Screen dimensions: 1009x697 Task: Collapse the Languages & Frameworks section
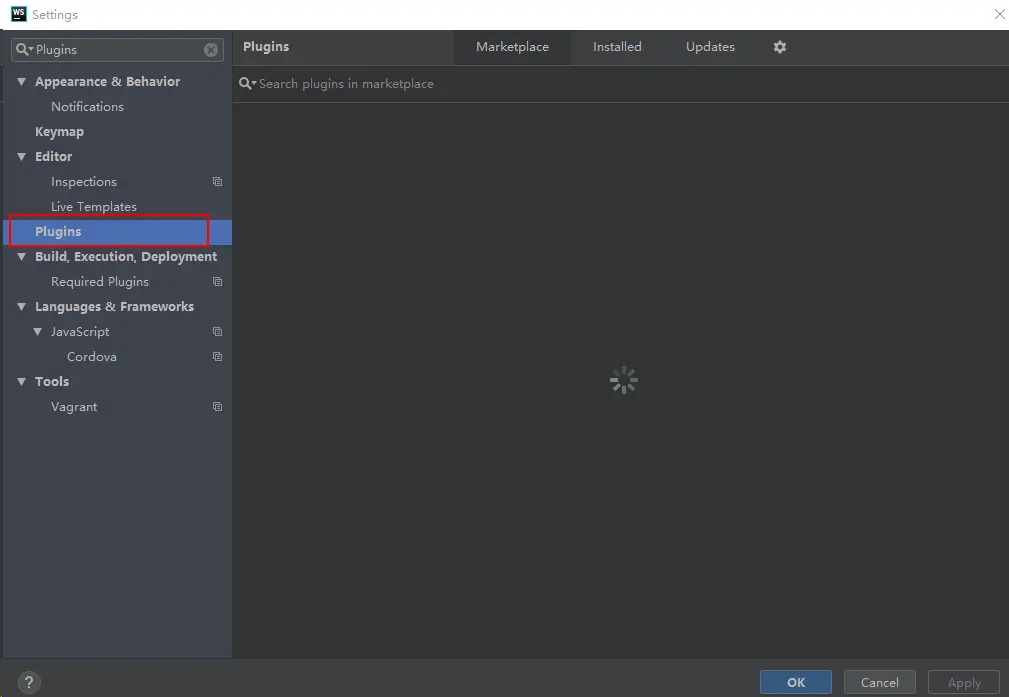(x=21, y=307)
